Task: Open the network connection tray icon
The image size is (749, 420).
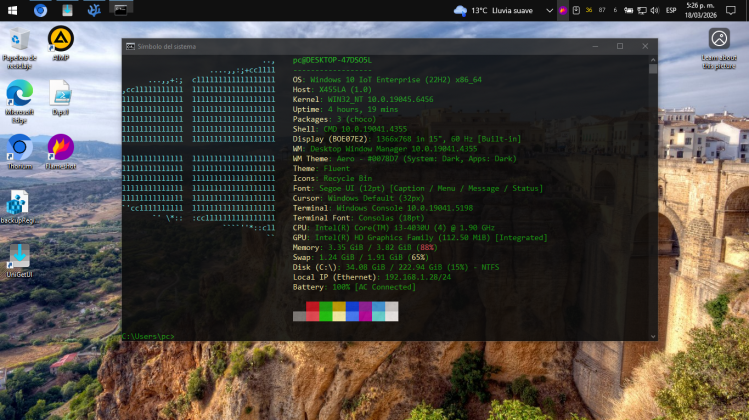Action: pyautogui.click(x=640, y=10)
